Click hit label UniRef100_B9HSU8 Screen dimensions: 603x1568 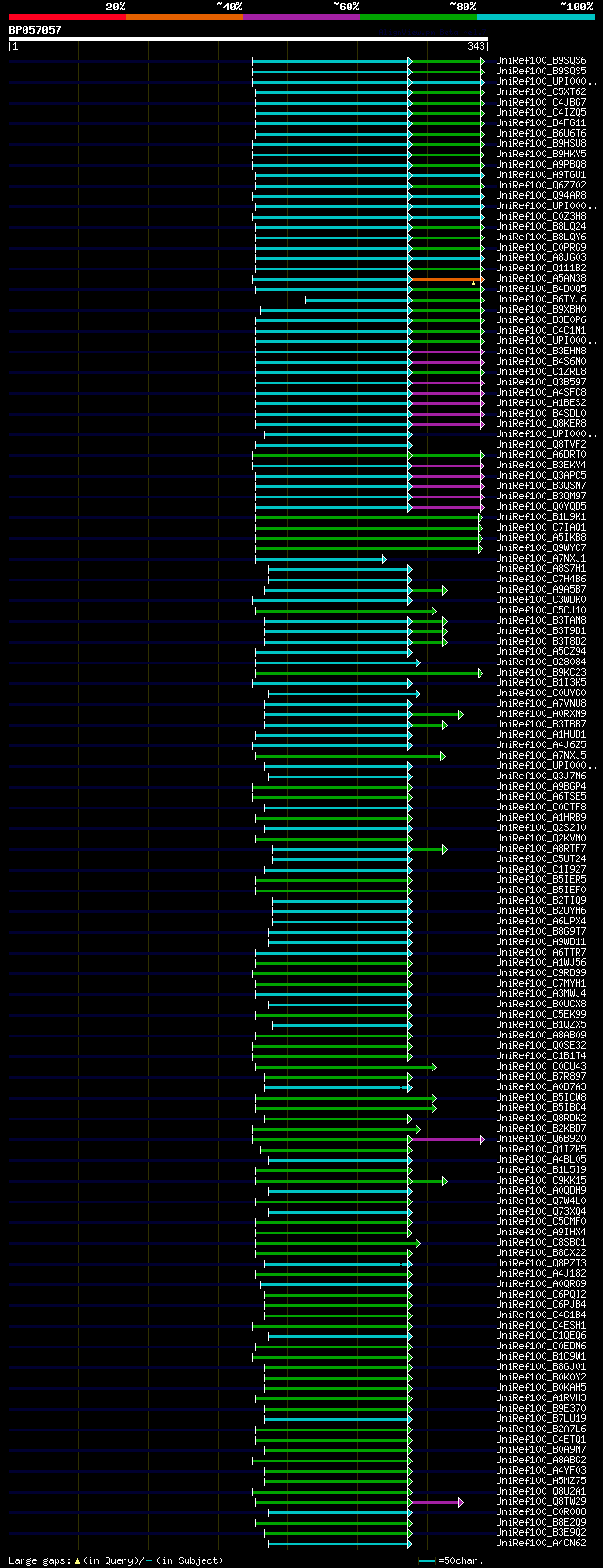(x=541, y=143)
